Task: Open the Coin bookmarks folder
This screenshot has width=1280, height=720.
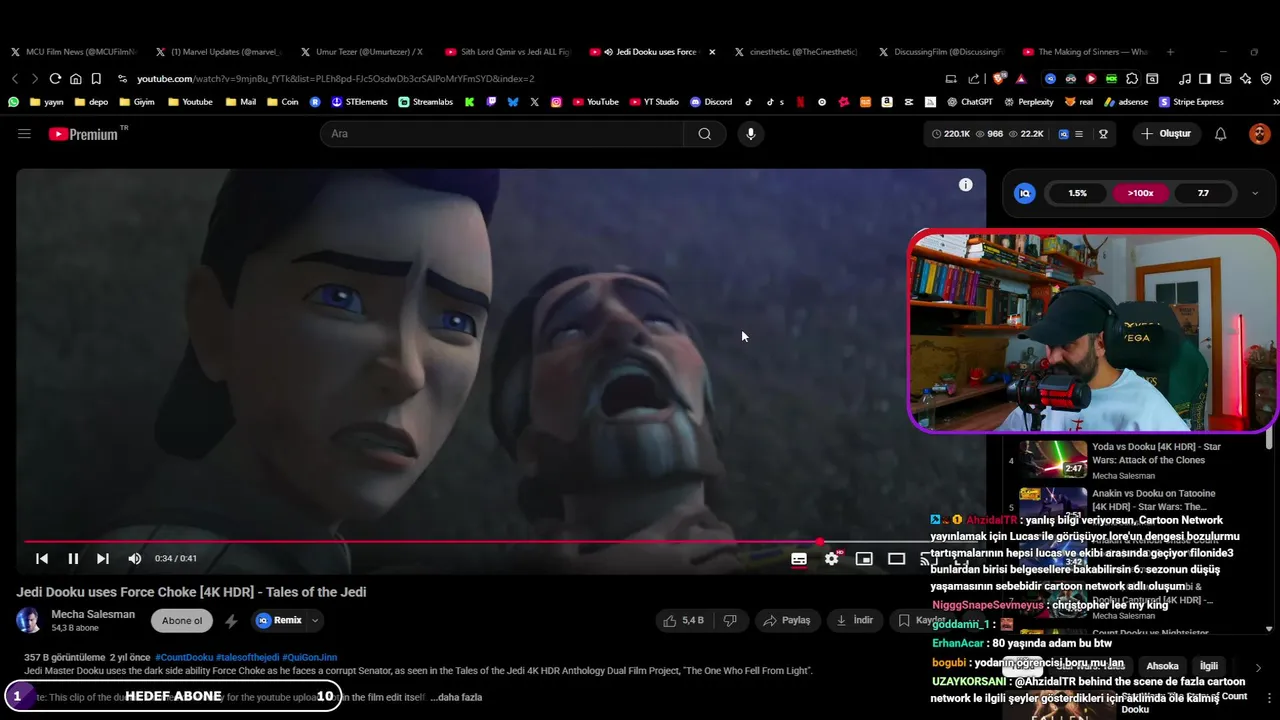Action: click(282, 102)
